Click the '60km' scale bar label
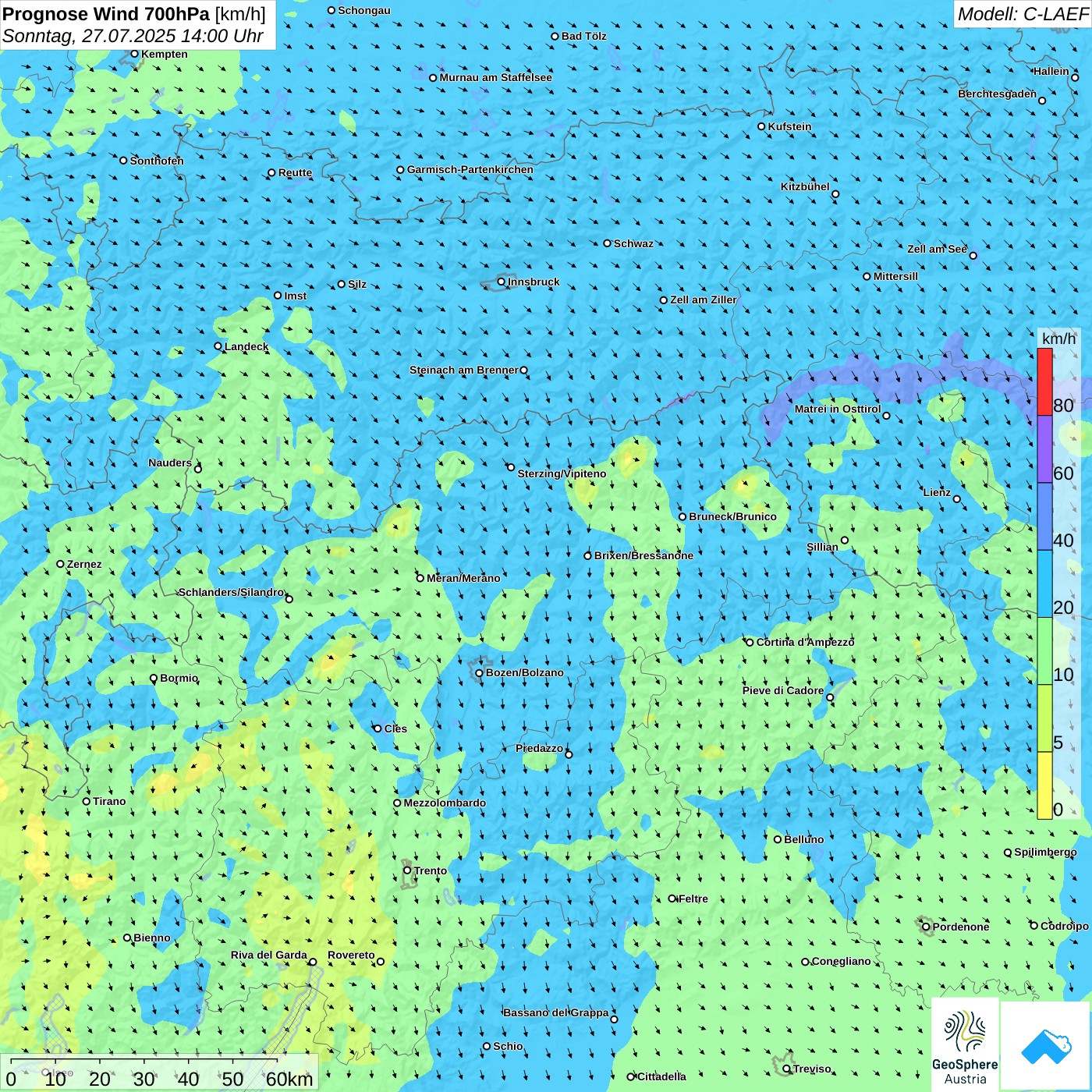Screen dimensions: 1092x1092 (x=289, y=1079)
